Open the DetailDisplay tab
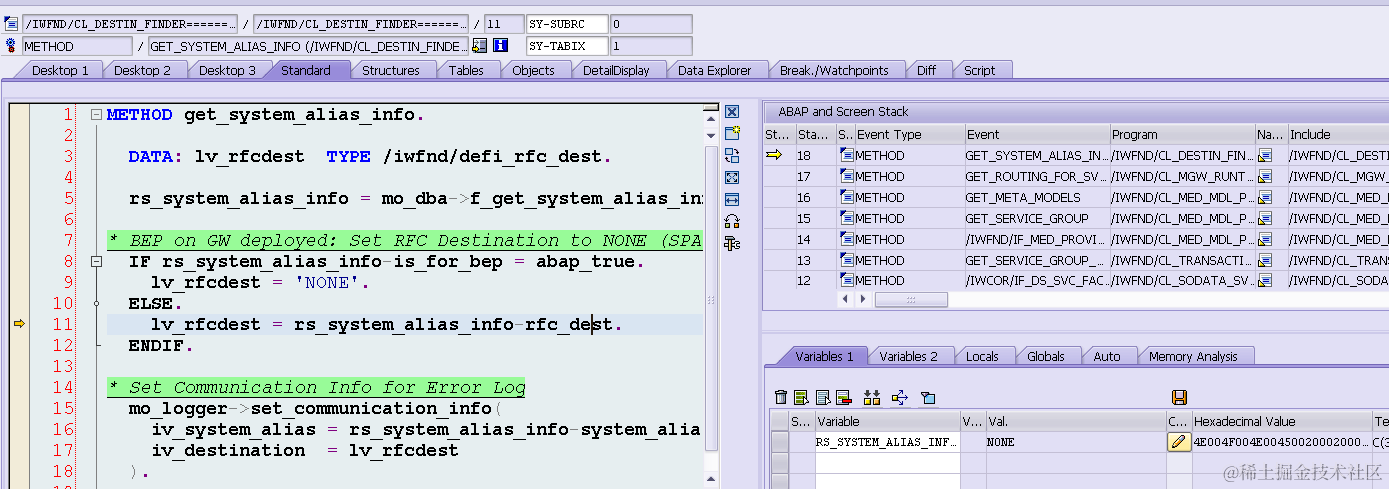 pyautogui.click(x=616, y=70)
